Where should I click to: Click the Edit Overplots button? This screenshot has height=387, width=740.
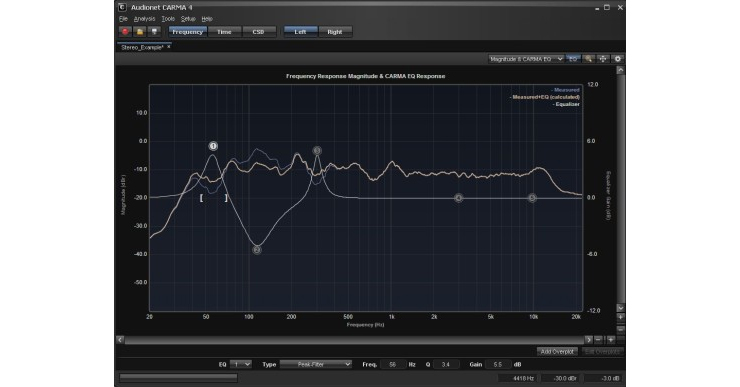[602, 352]
